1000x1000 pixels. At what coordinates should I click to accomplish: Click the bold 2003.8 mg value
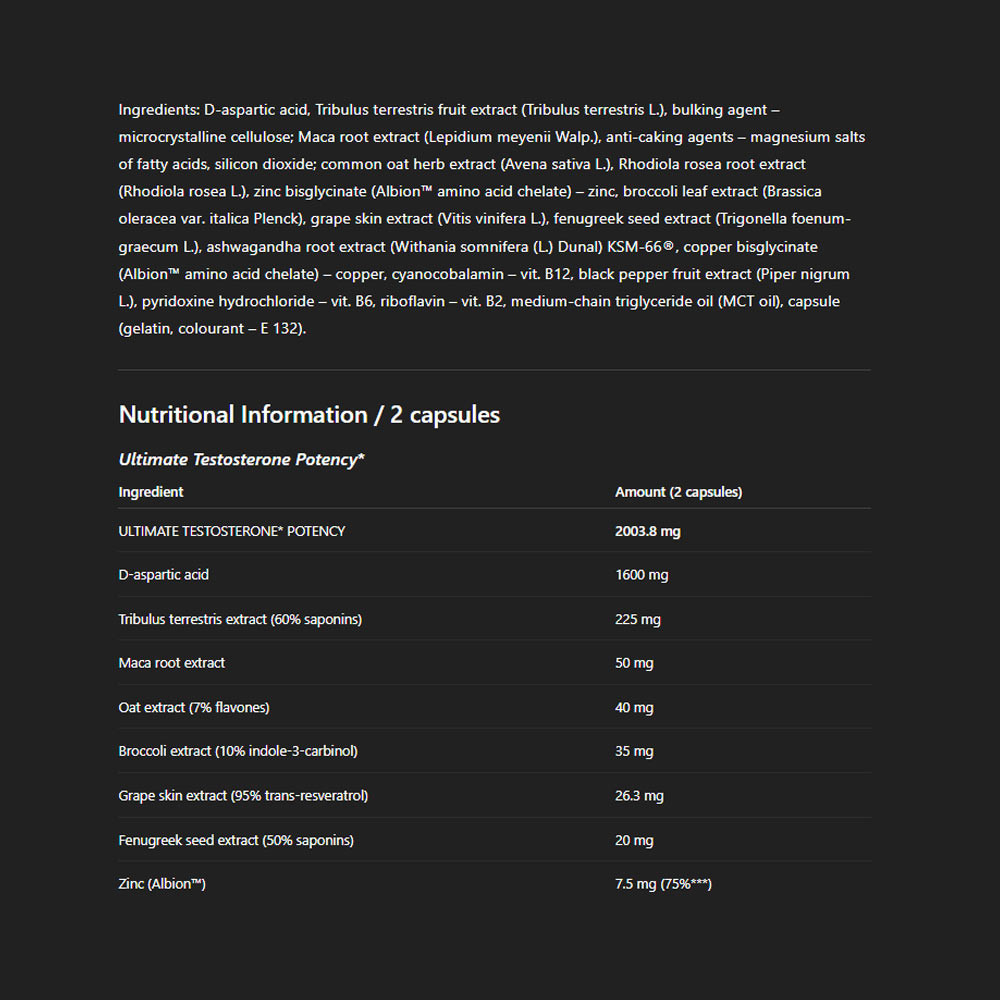647,531
